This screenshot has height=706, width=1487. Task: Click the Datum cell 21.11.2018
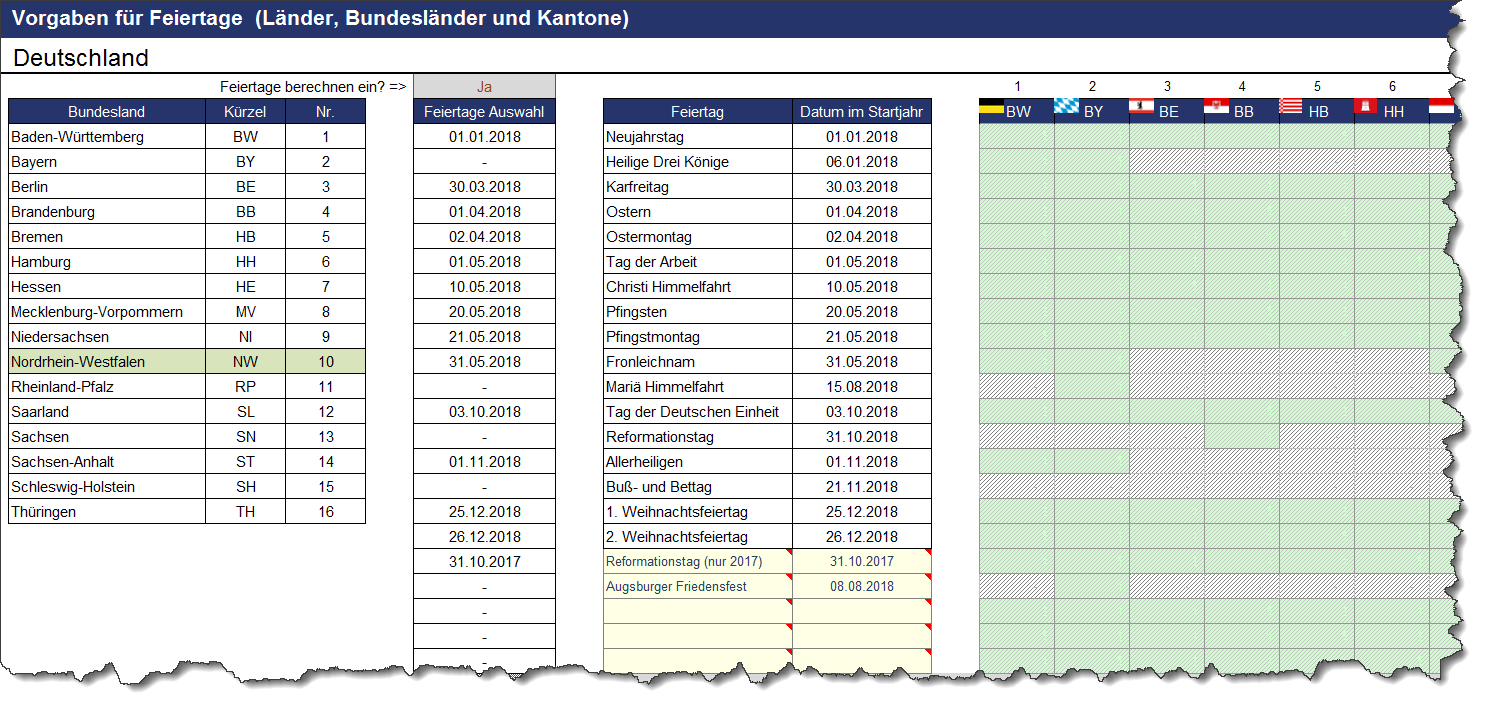(x=862, y=486)
